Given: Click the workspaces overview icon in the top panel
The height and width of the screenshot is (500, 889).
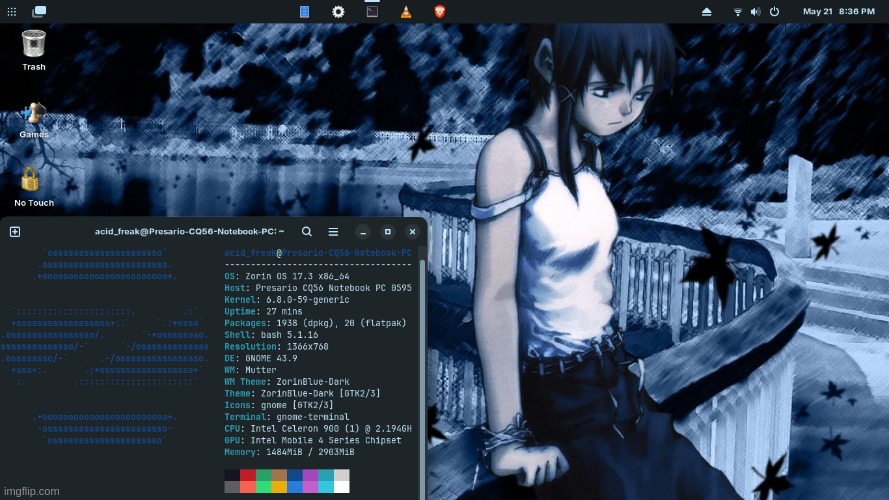Looking at the screenshot, I should pos(39,11).
